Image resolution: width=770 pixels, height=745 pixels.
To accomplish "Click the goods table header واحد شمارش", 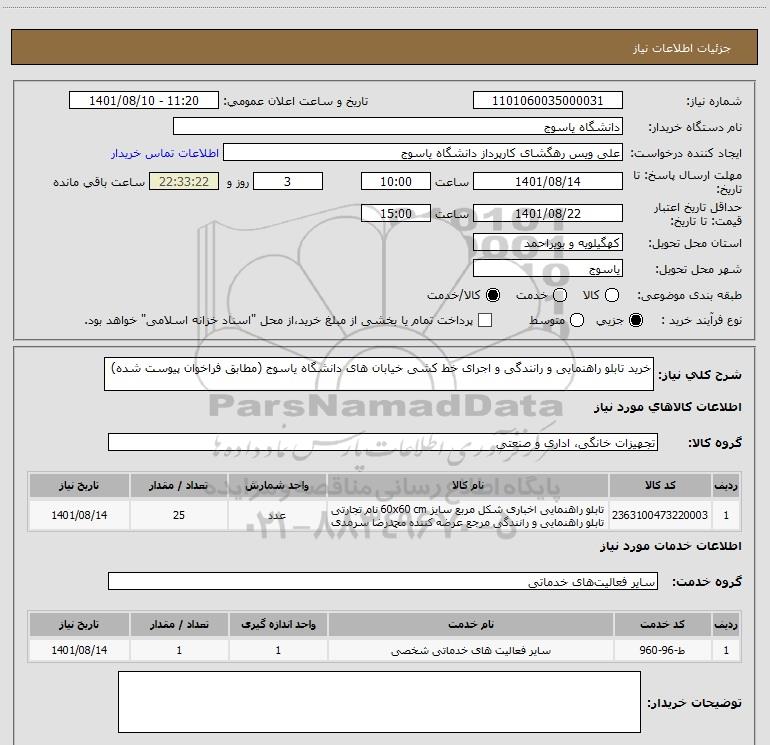I will (277, 486).
